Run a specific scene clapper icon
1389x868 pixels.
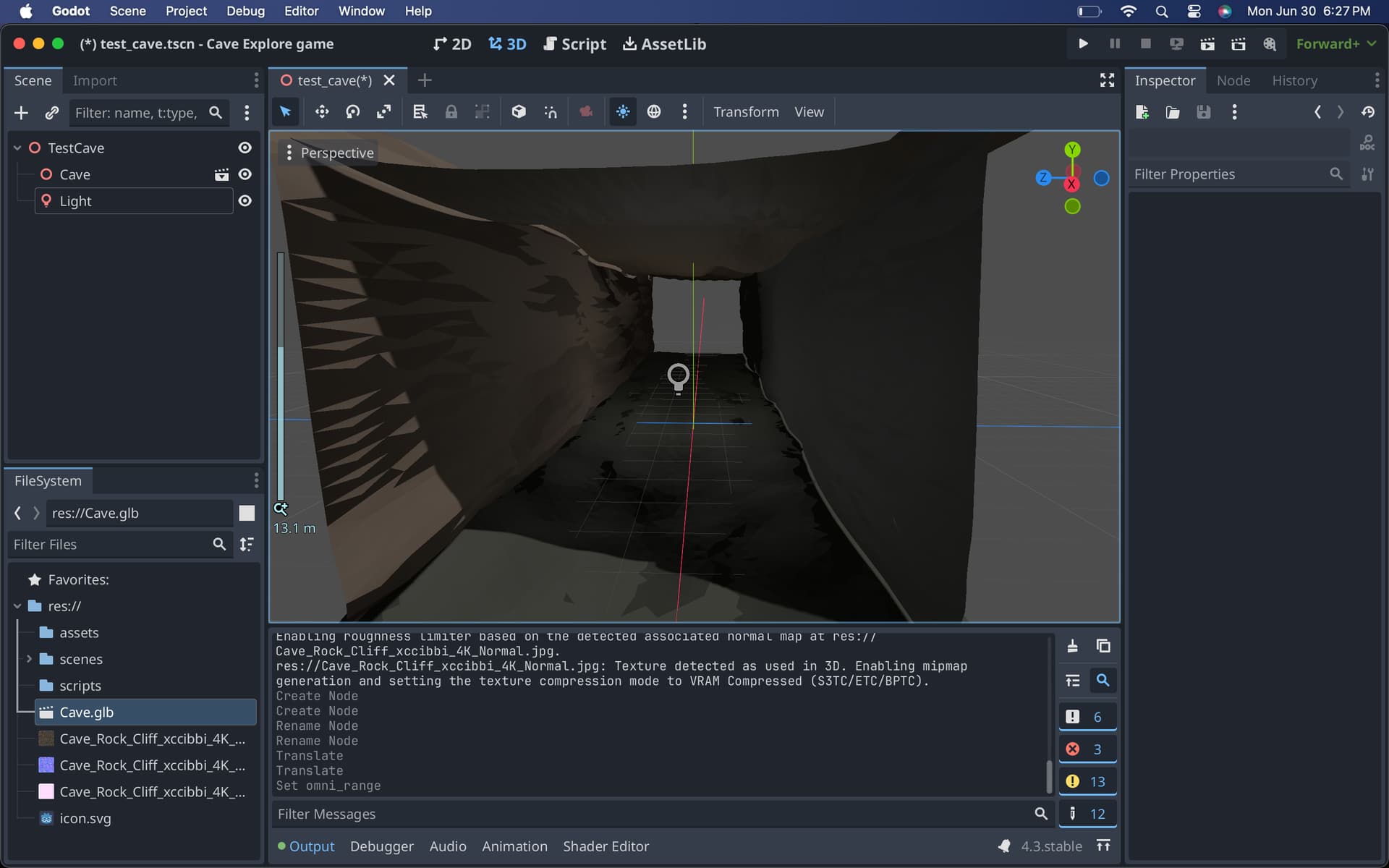(1239, 44)
